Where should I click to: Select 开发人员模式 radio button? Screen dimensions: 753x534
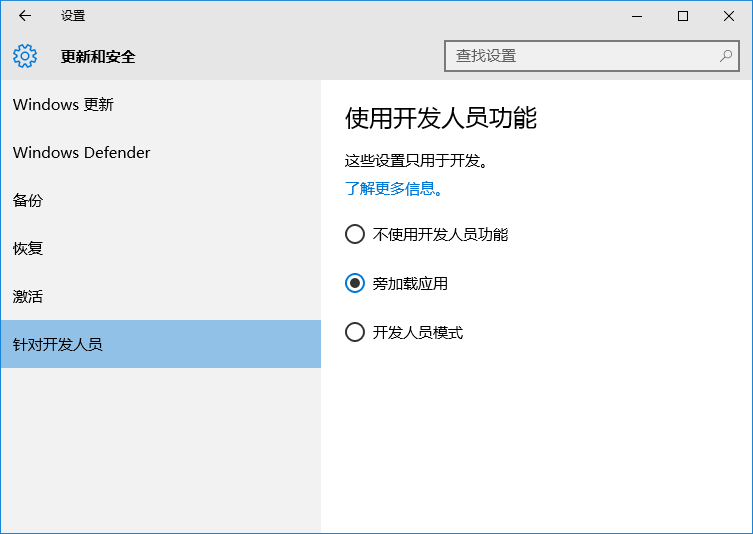click(355, 332)
